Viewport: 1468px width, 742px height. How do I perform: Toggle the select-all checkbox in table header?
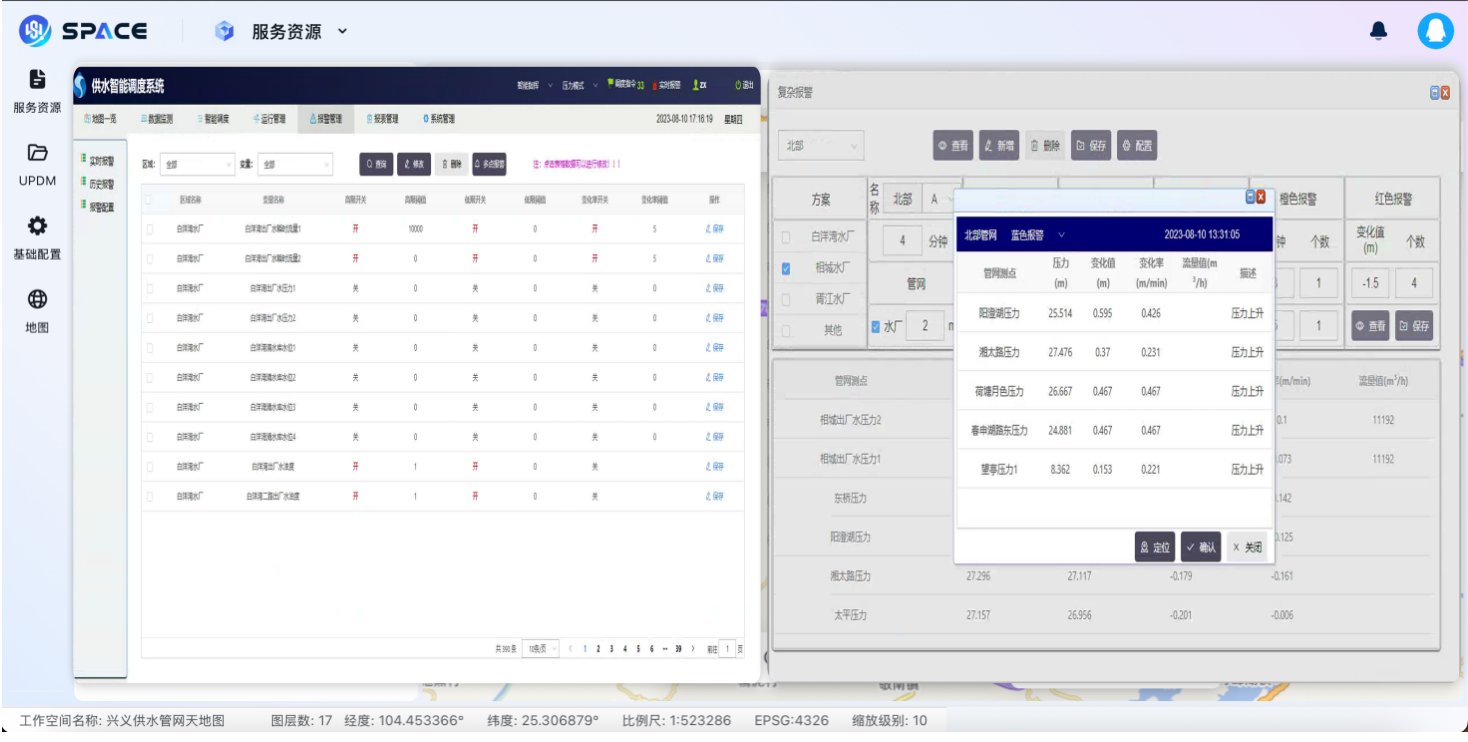click(x=149, y=199)
